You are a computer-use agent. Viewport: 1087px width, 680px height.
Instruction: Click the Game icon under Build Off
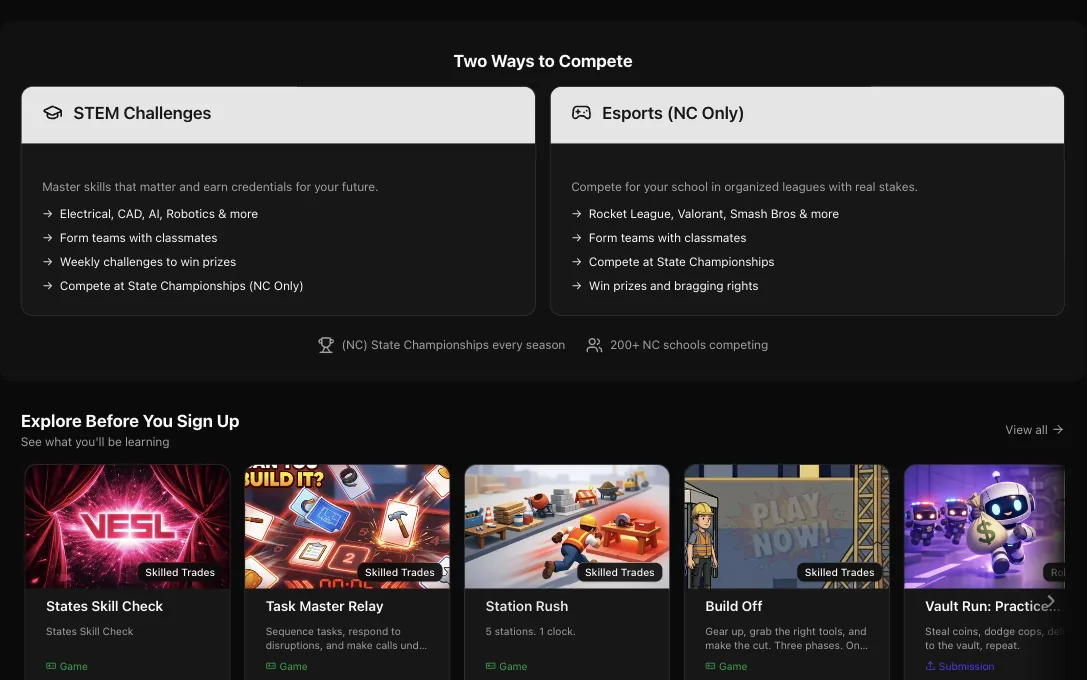(x=710, y=666)
